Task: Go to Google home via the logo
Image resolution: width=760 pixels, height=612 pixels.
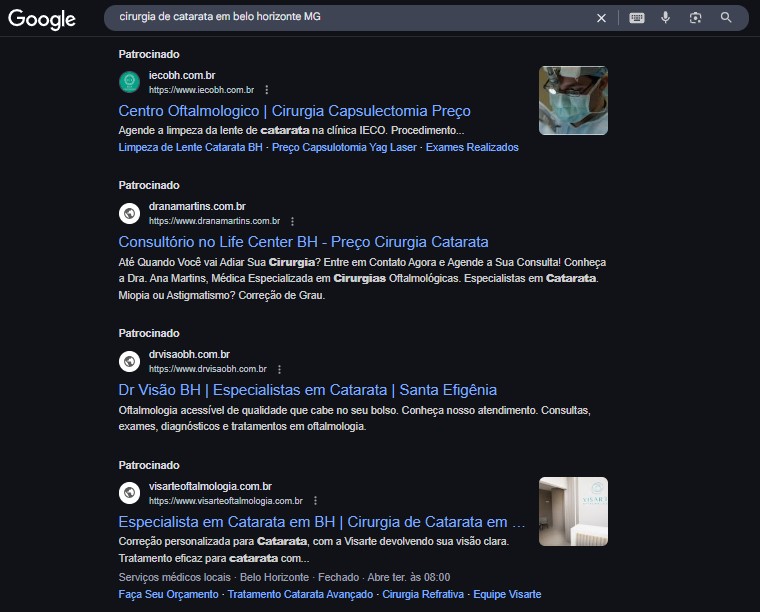Action: pyautogui.click(x=42, y=19)
